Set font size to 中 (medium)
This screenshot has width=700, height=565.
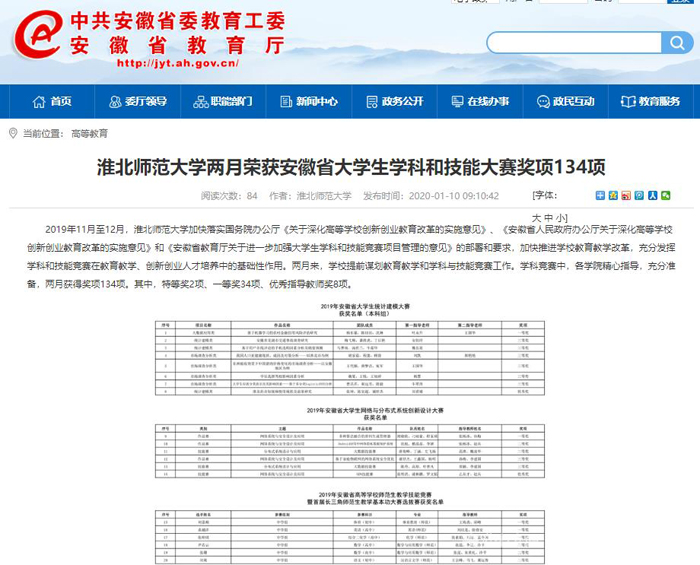(549, 218)
